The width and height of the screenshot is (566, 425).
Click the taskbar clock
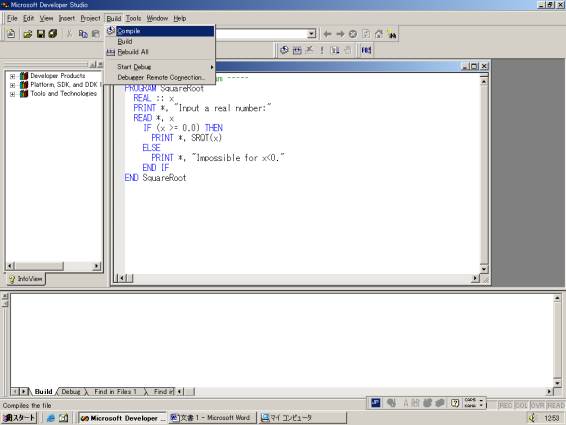(551, 418)
